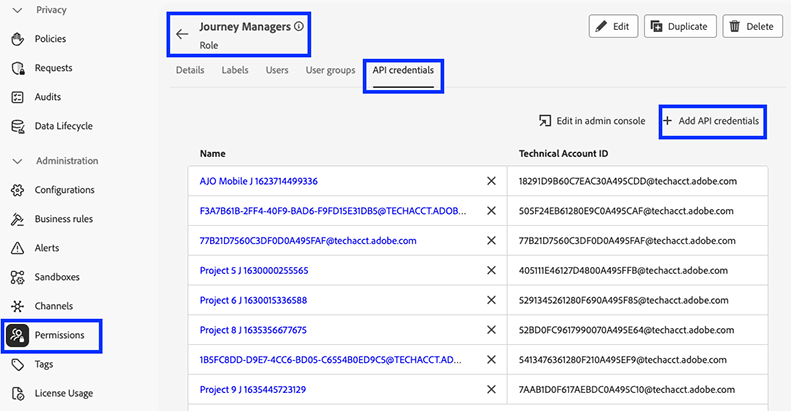
Task: Switch to the User groups tab
Action: click(x=330, y=70)
